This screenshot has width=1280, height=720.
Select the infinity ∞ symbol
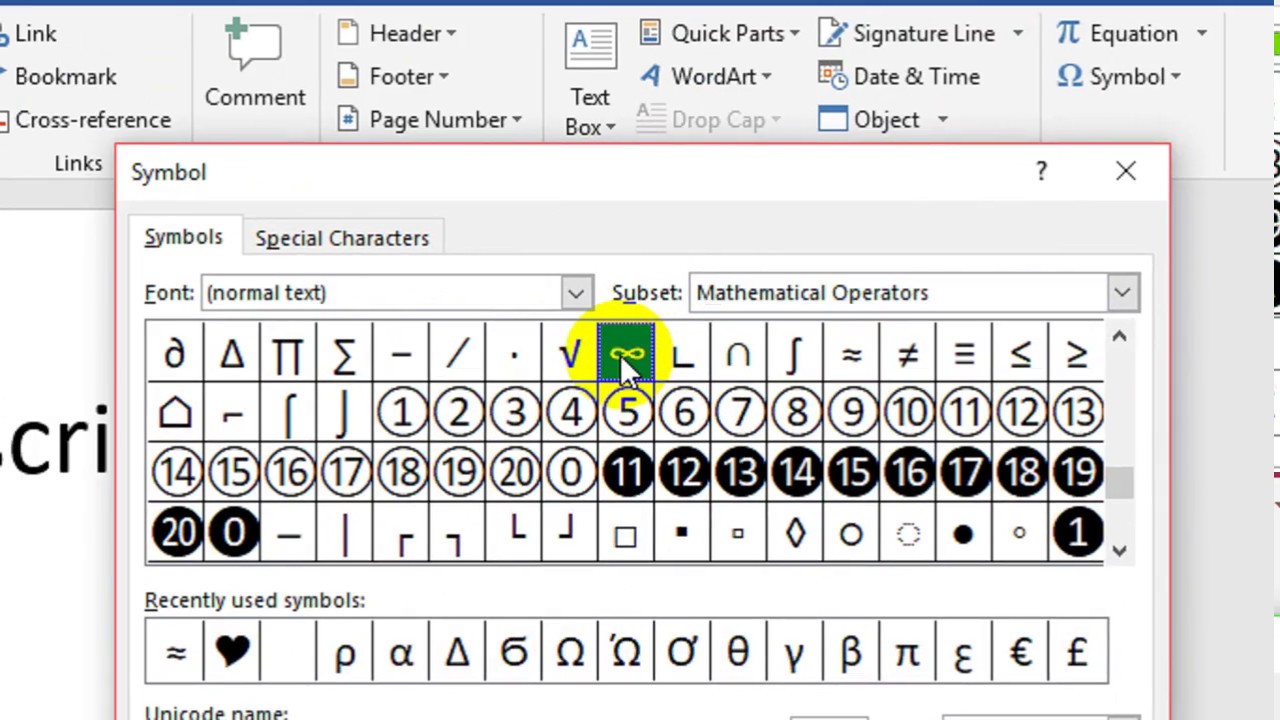[x=626, y=354]
